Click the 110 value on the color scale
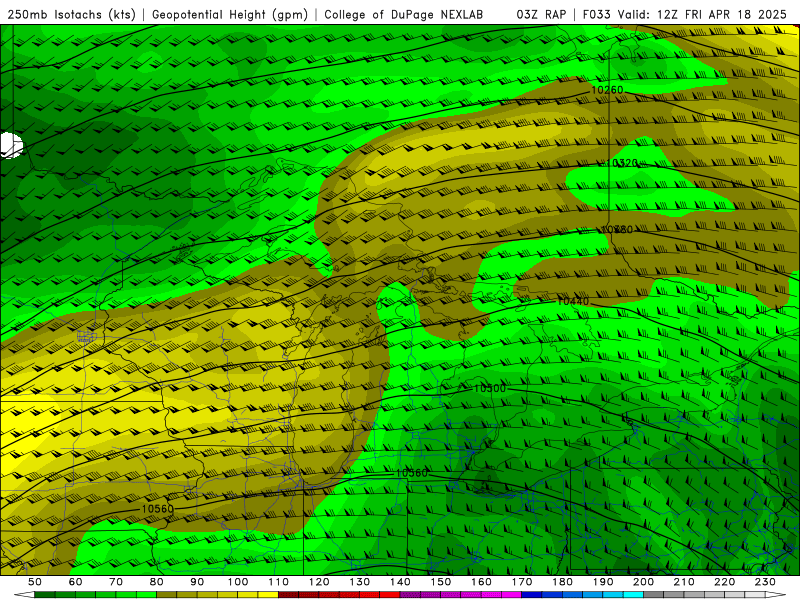The width and height of the screenshot is (800, 600). pos(278,582)
